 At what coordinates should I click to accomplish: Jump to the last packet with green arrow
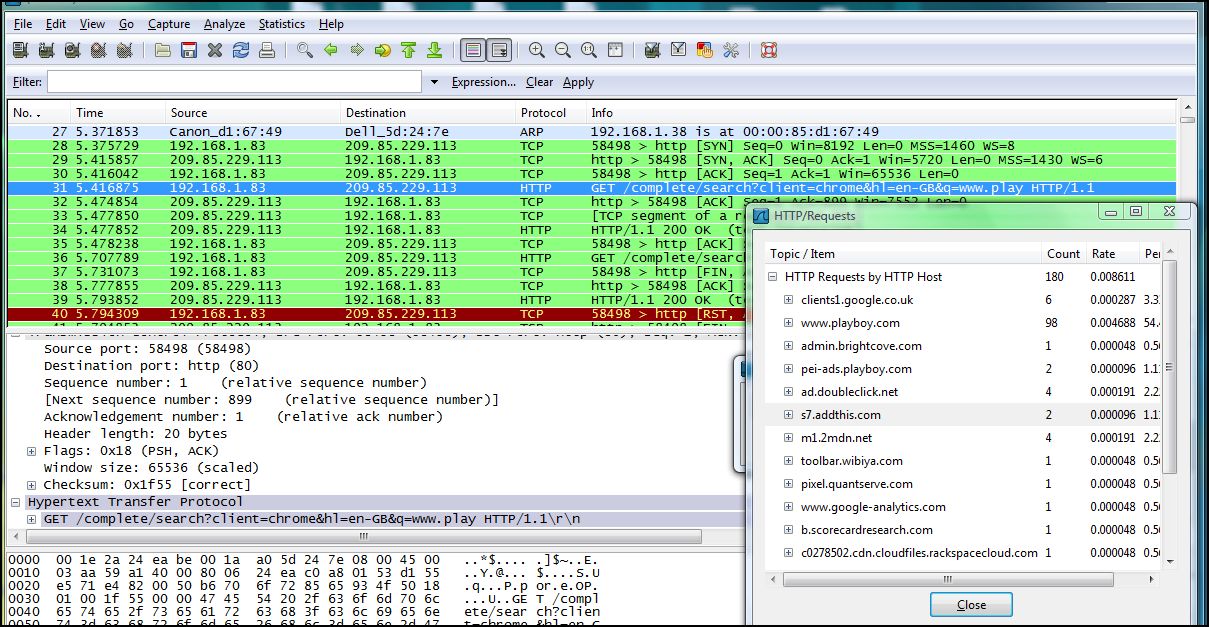(x=432, y=49)
